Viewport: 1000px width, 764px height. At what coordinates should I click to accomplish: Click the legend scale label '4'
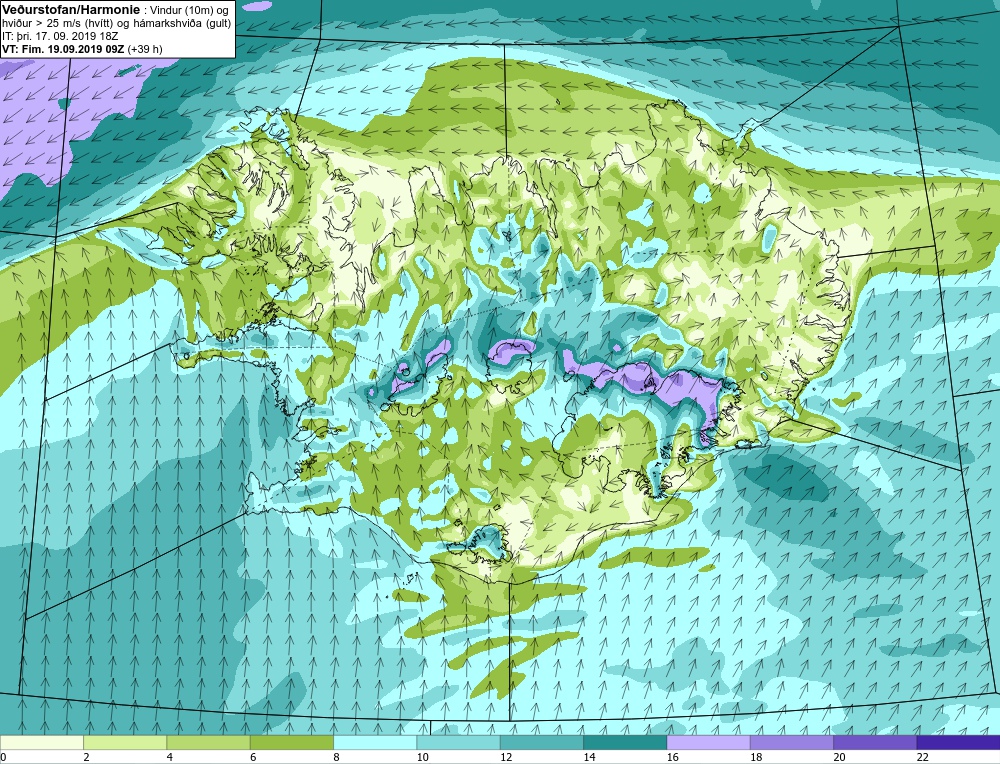(170, 757)
